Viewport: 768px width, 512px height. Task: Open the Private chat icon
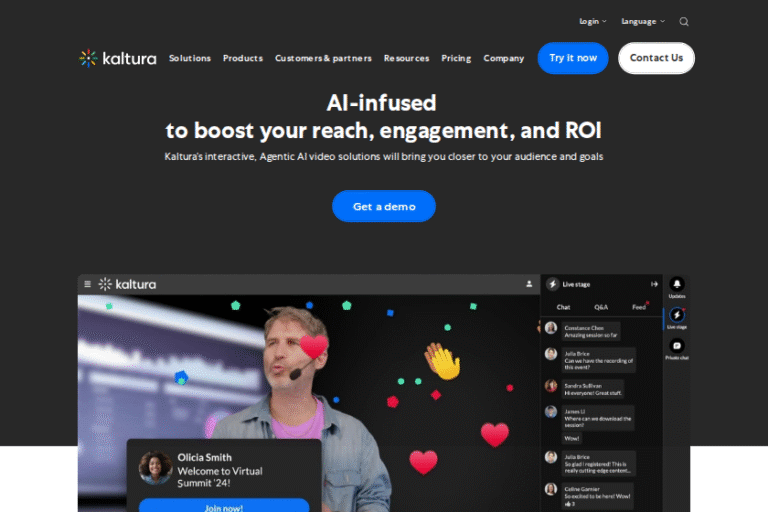pos(677,346)
